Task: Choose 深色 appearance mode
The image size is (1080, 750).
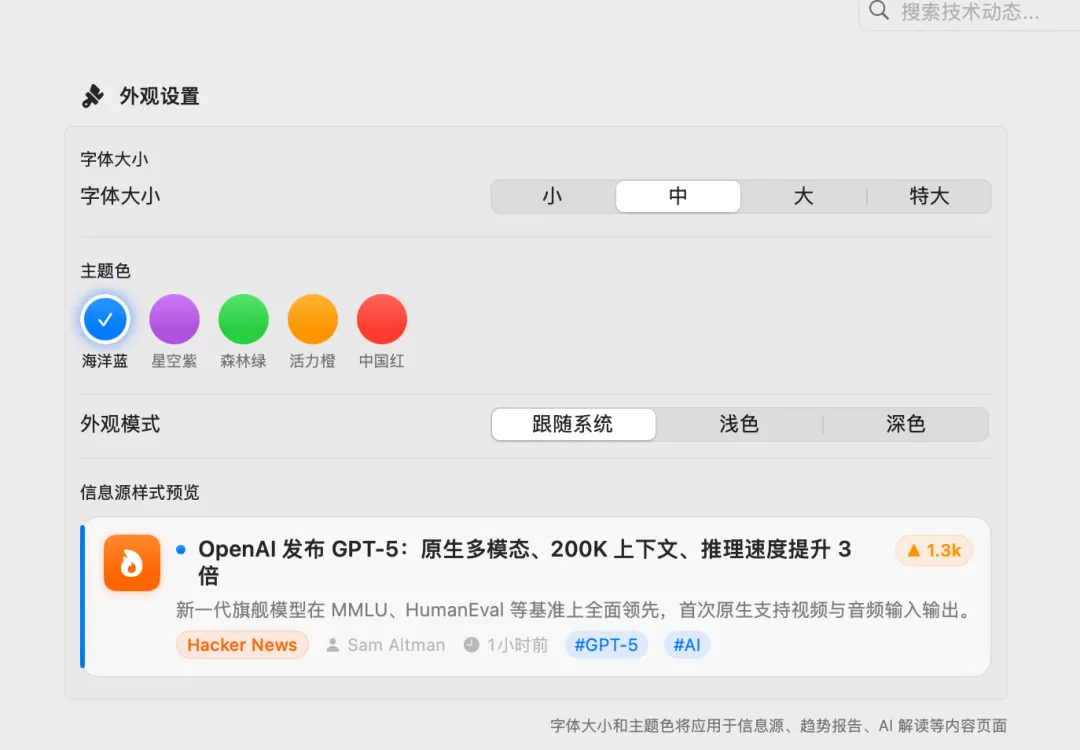Action: click(906, 424)
